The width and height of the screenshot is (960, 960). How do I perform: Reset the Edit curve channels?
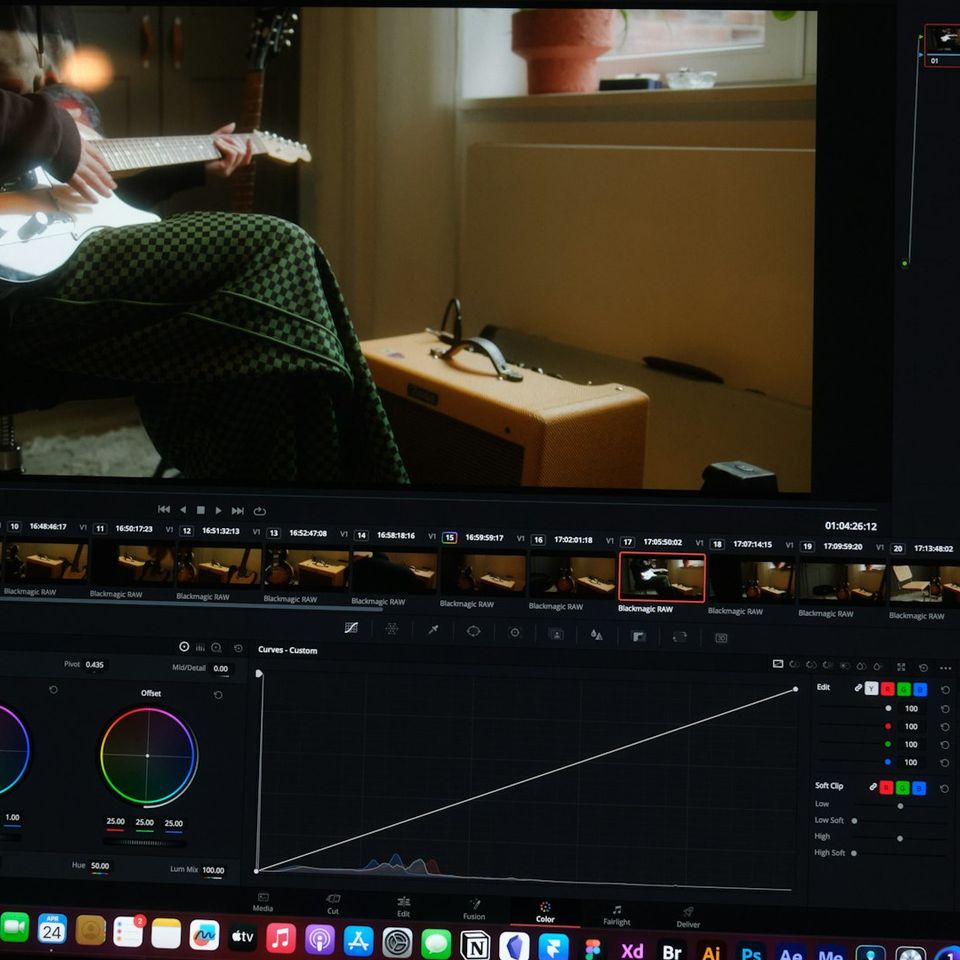point(945,689)
